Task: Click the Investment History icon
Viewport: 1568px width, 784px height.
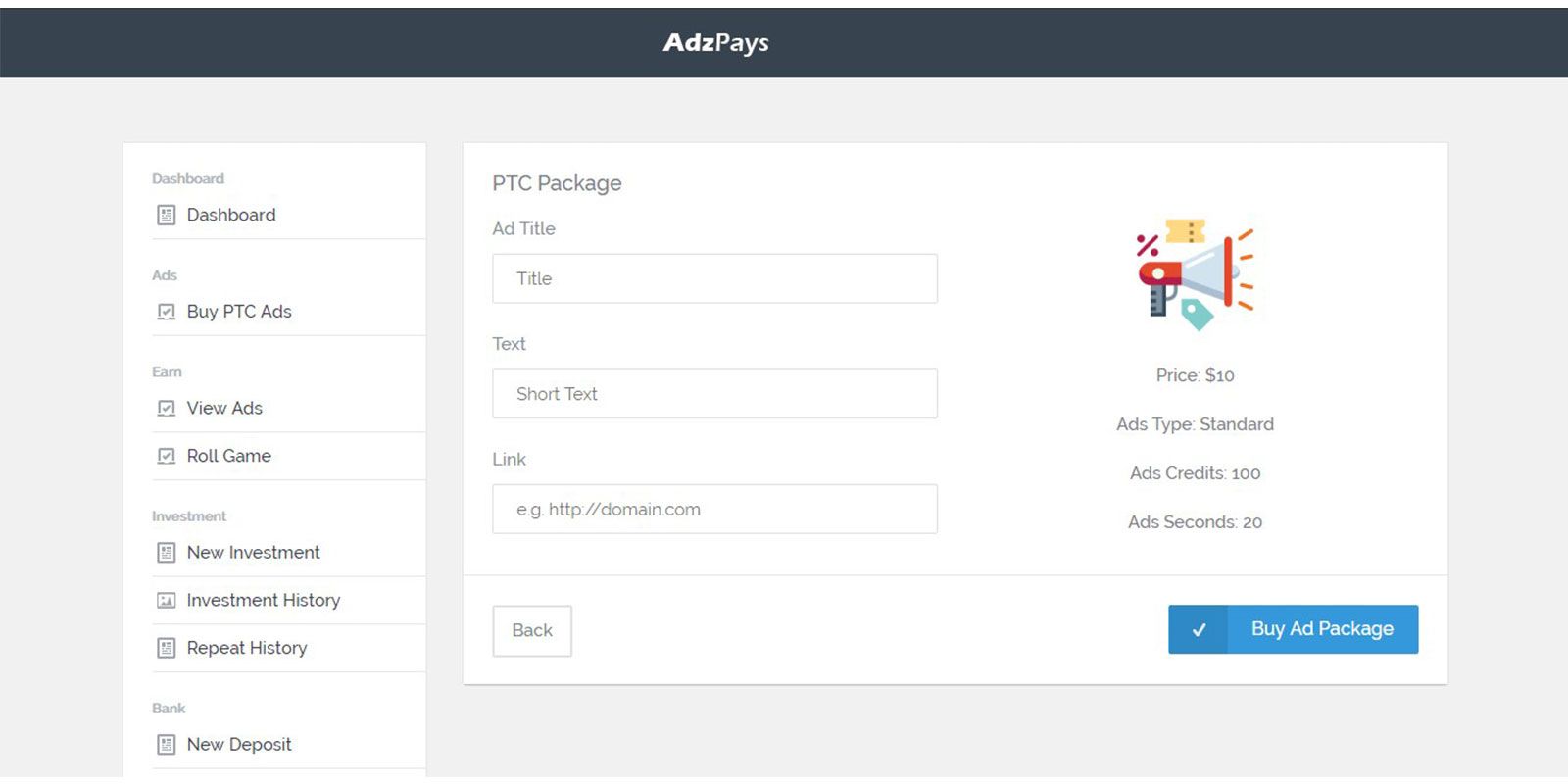Action: (x=167, y=601)
